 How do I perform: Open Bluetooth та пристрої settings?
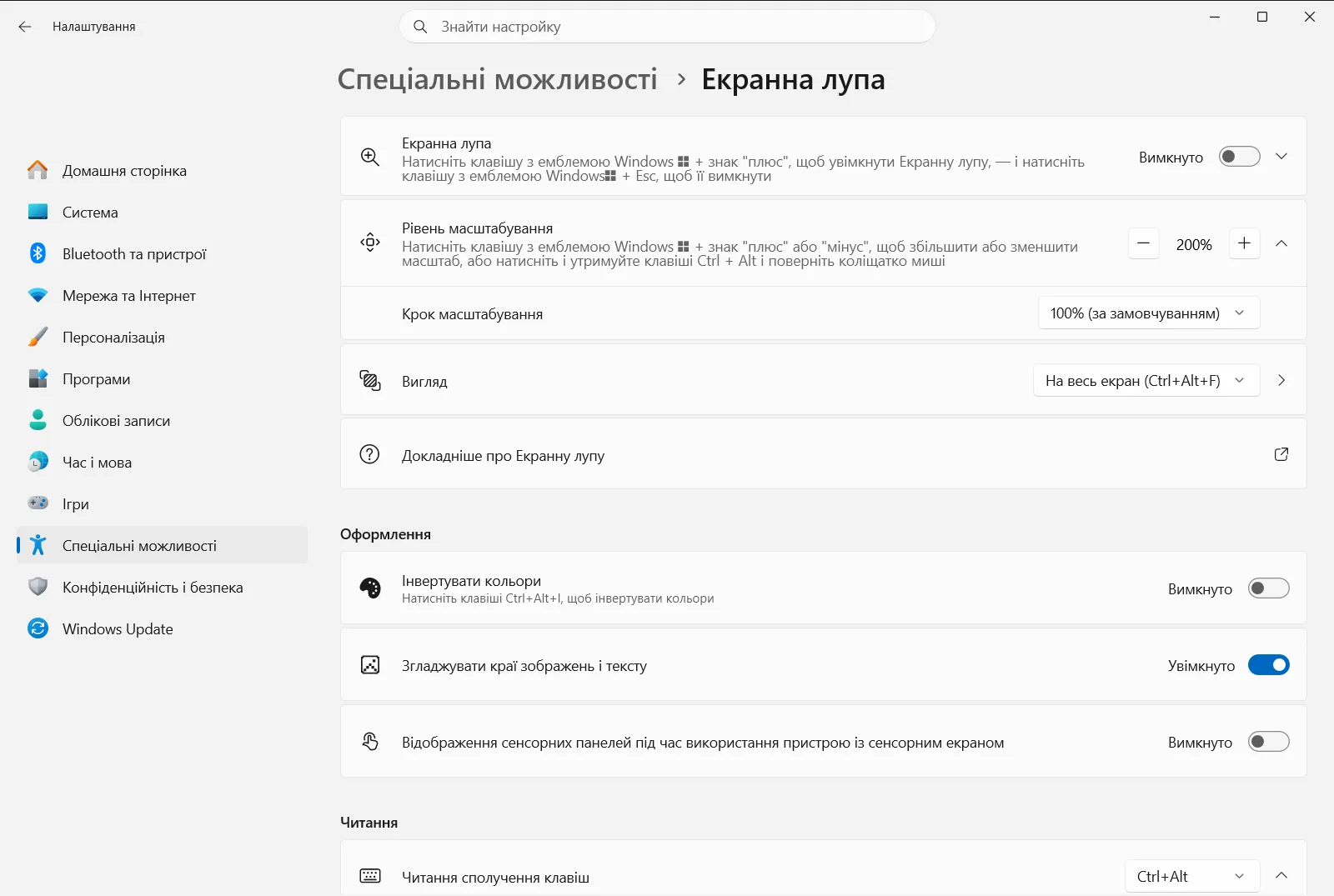pos(162,253)
